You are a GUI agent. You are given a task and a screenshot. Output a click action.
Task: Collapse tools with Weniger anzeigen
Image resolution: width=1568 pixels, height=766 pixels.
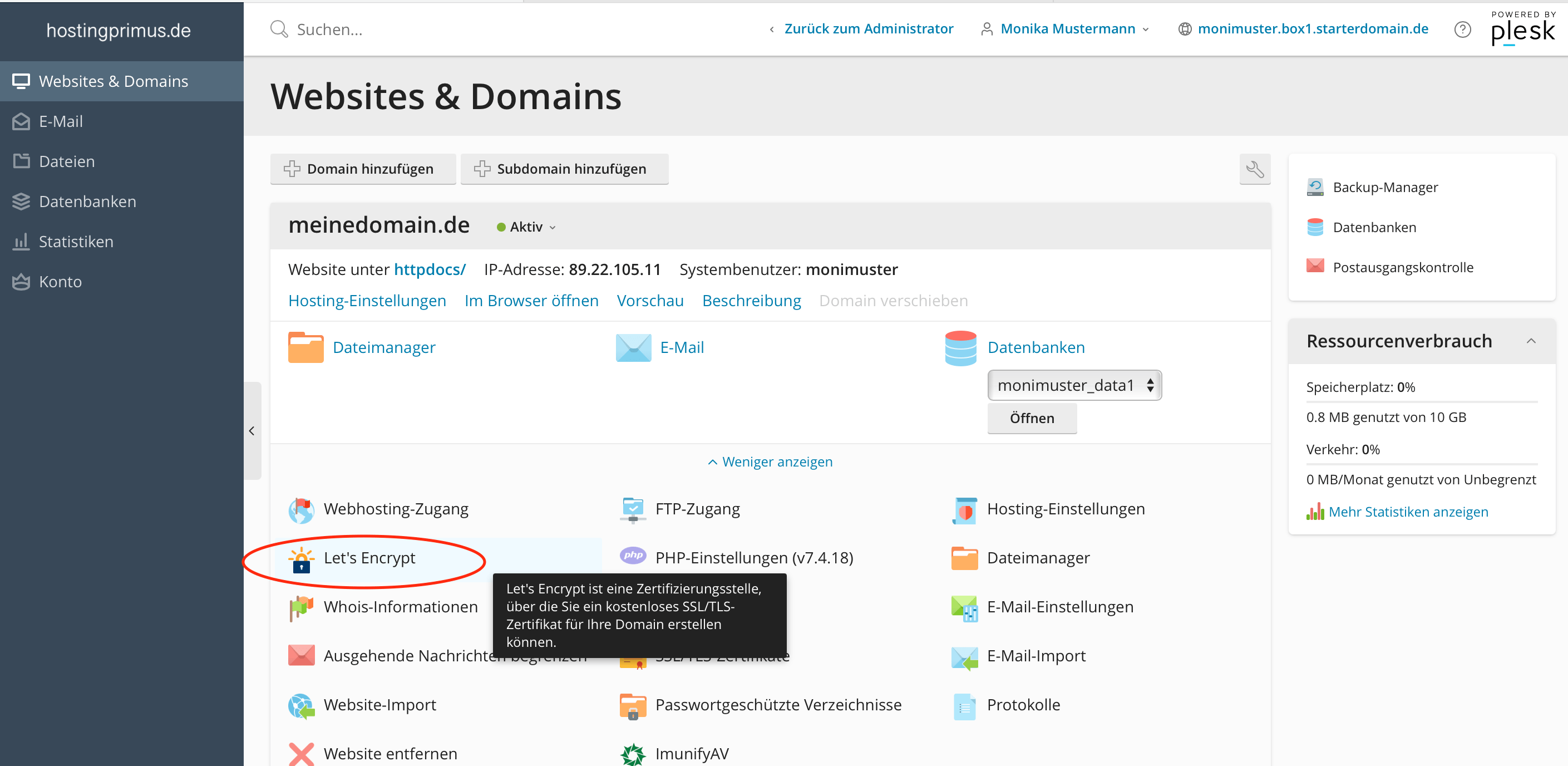pos(770,462)
